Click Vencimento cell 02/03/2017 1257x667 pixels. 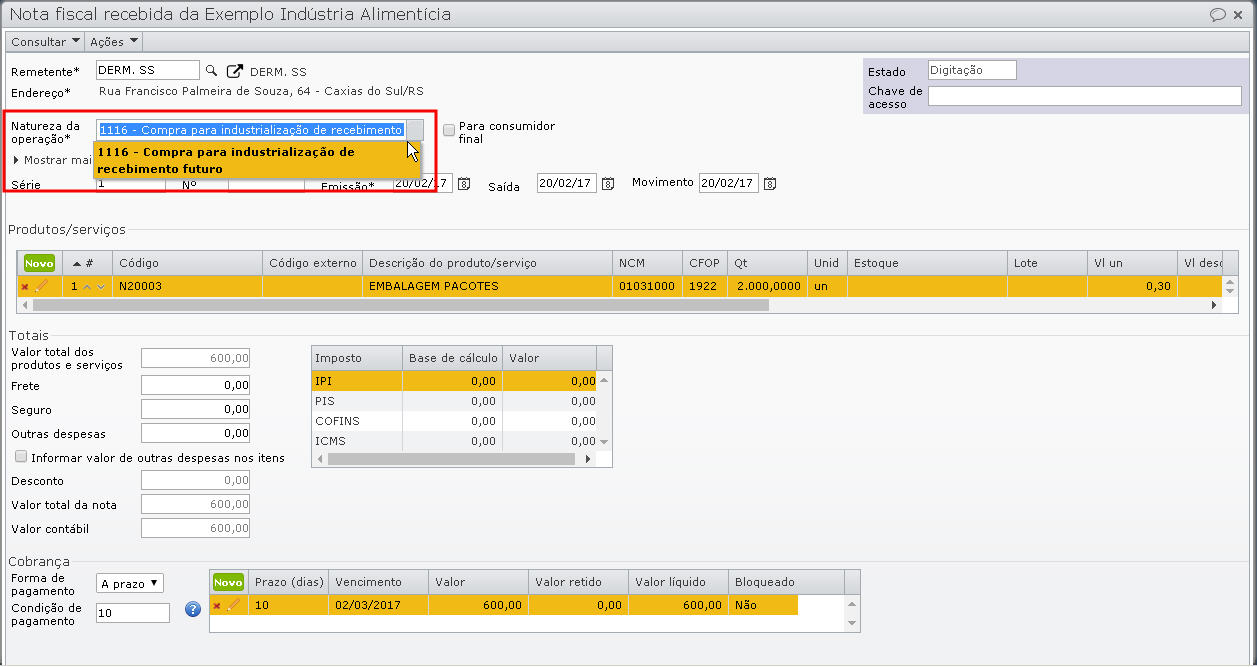tap(378, 605)
